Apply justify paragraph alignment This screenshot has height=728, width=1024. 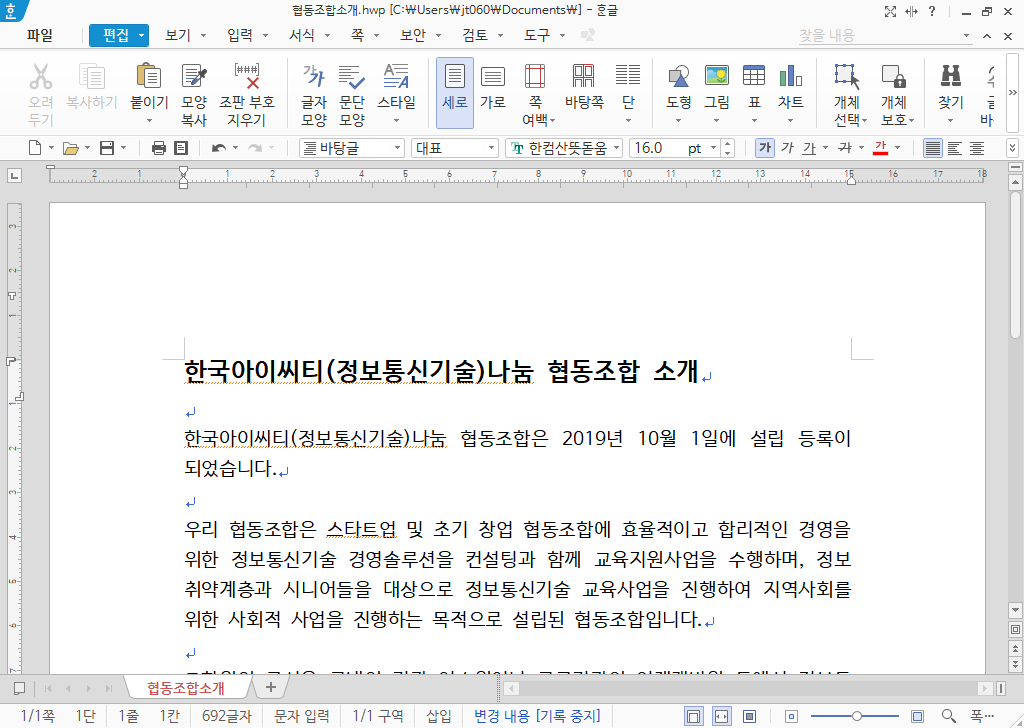[933, 148]
